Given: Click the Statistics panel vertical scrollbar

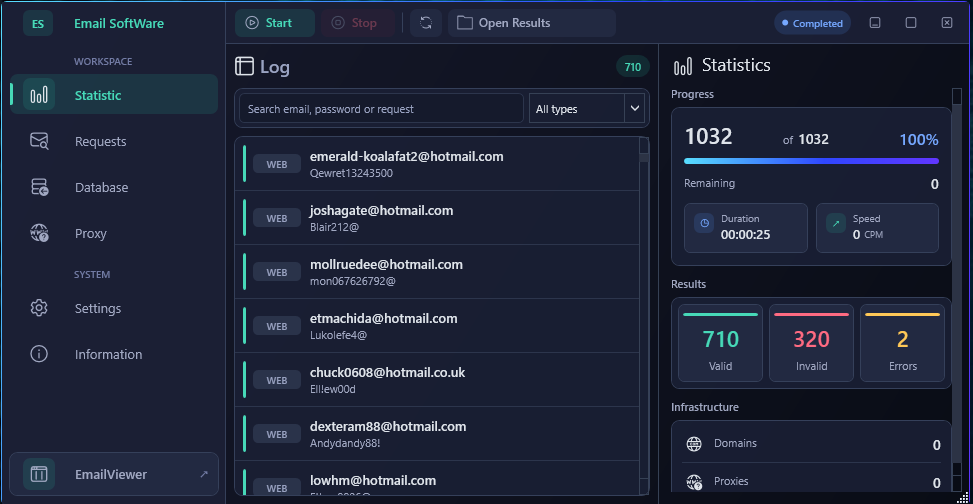Looking at the screenshot, I should coord(956,290).
